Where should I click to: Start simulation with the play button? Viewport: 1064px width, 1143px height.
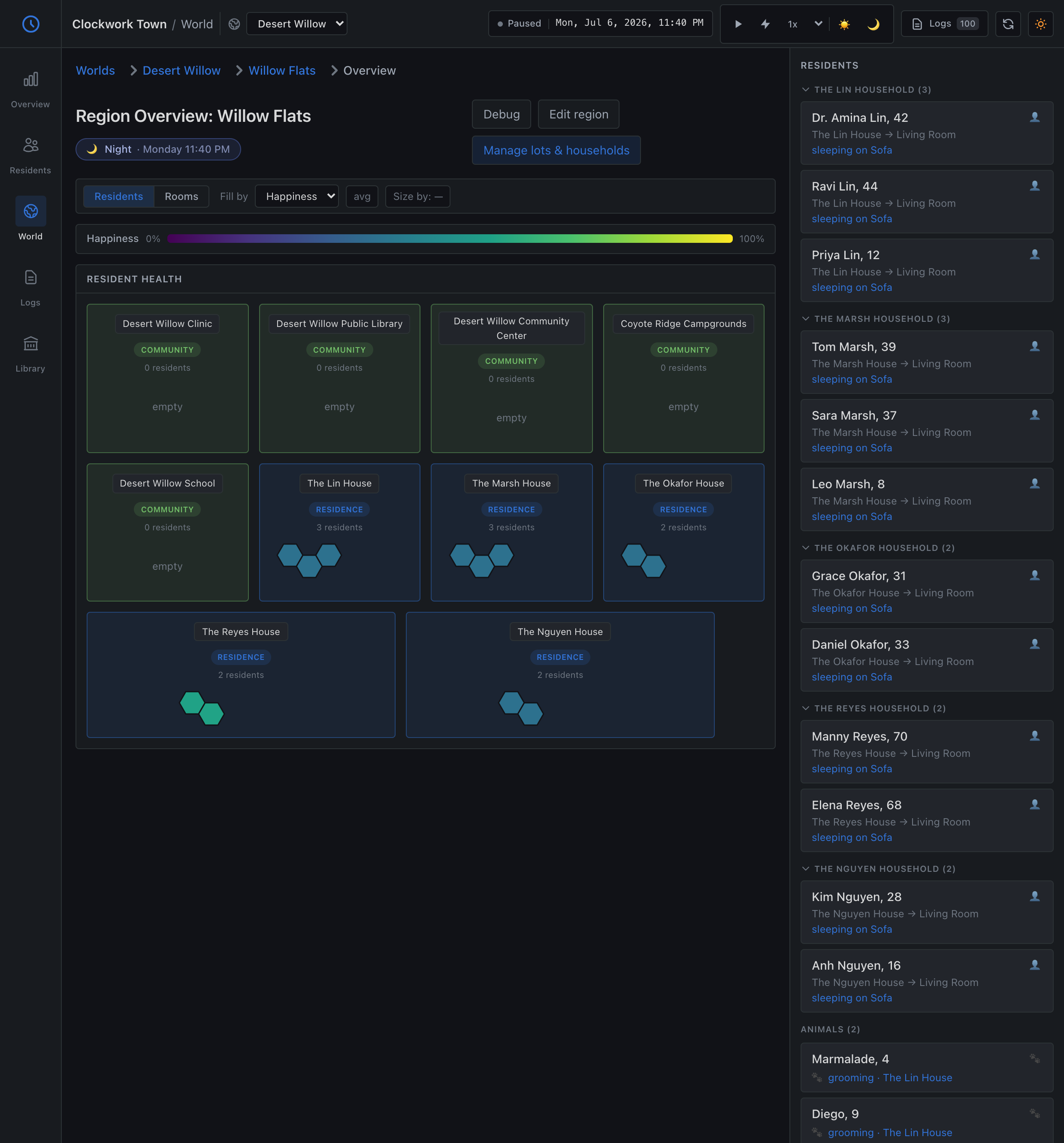[x=738, y=24]
